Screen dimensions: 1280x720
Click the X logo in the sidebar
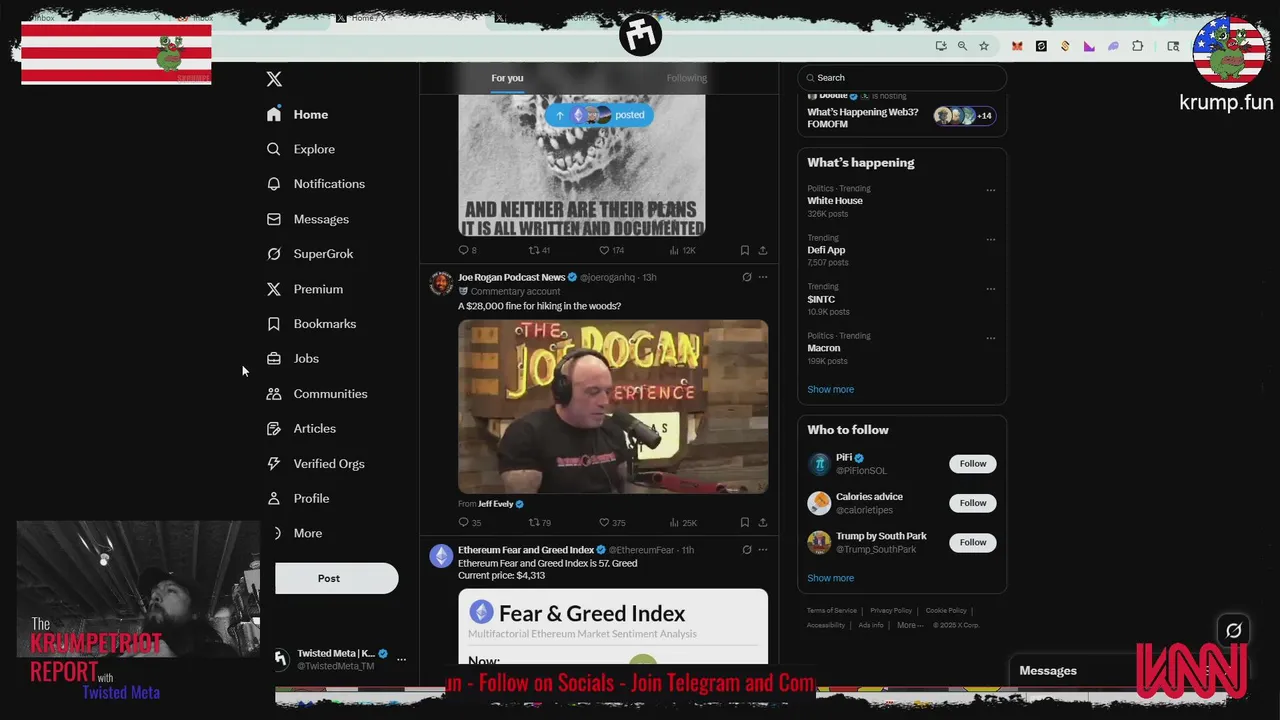tap(274, 79)
